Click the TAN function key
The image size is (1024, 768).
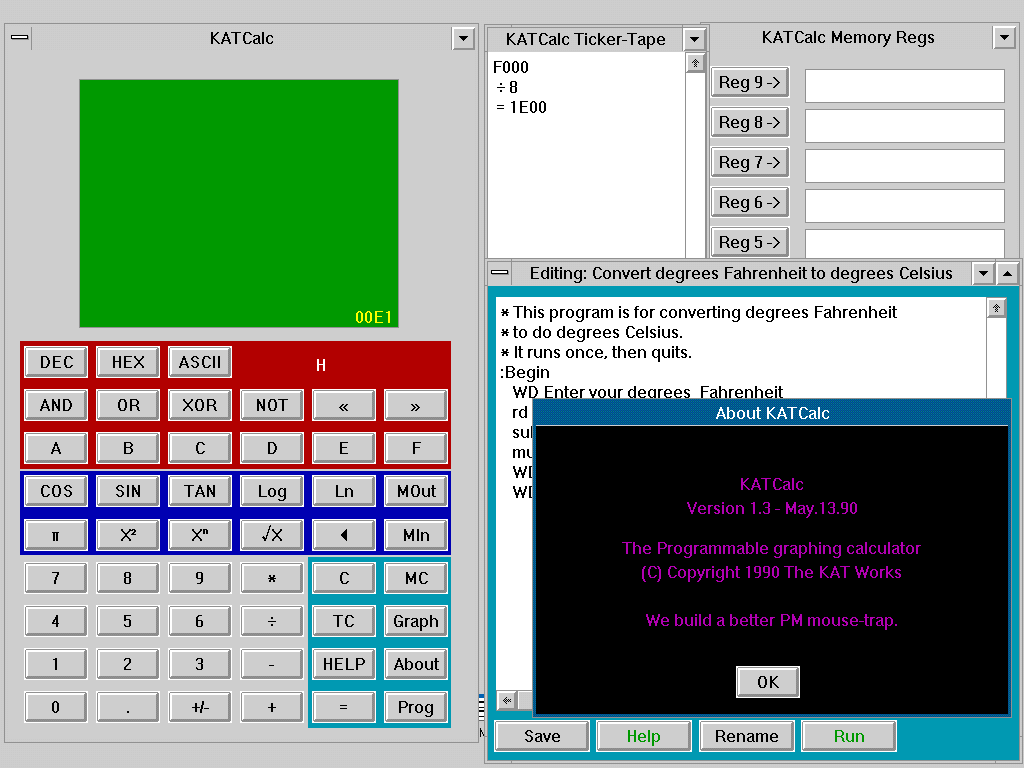coord(200,492)
